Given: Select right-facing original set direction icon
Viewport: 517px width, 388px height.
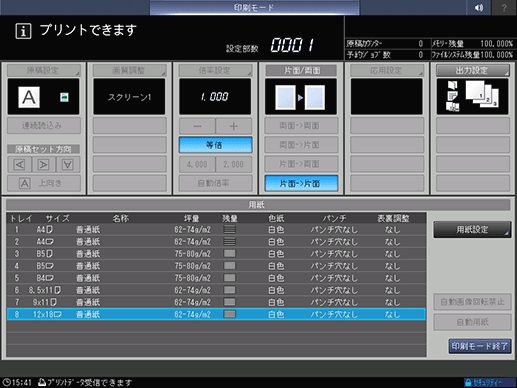Looking at the screenshot, I should 44,165.
